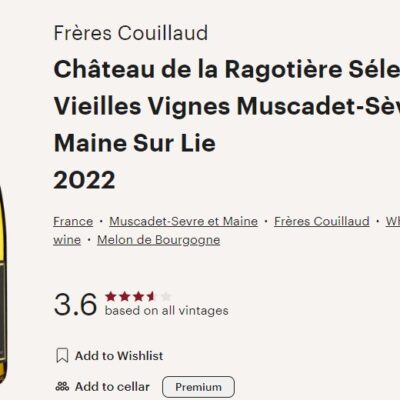400x400 pixels.
Task: Open the France country link
Action: [73, 221]
